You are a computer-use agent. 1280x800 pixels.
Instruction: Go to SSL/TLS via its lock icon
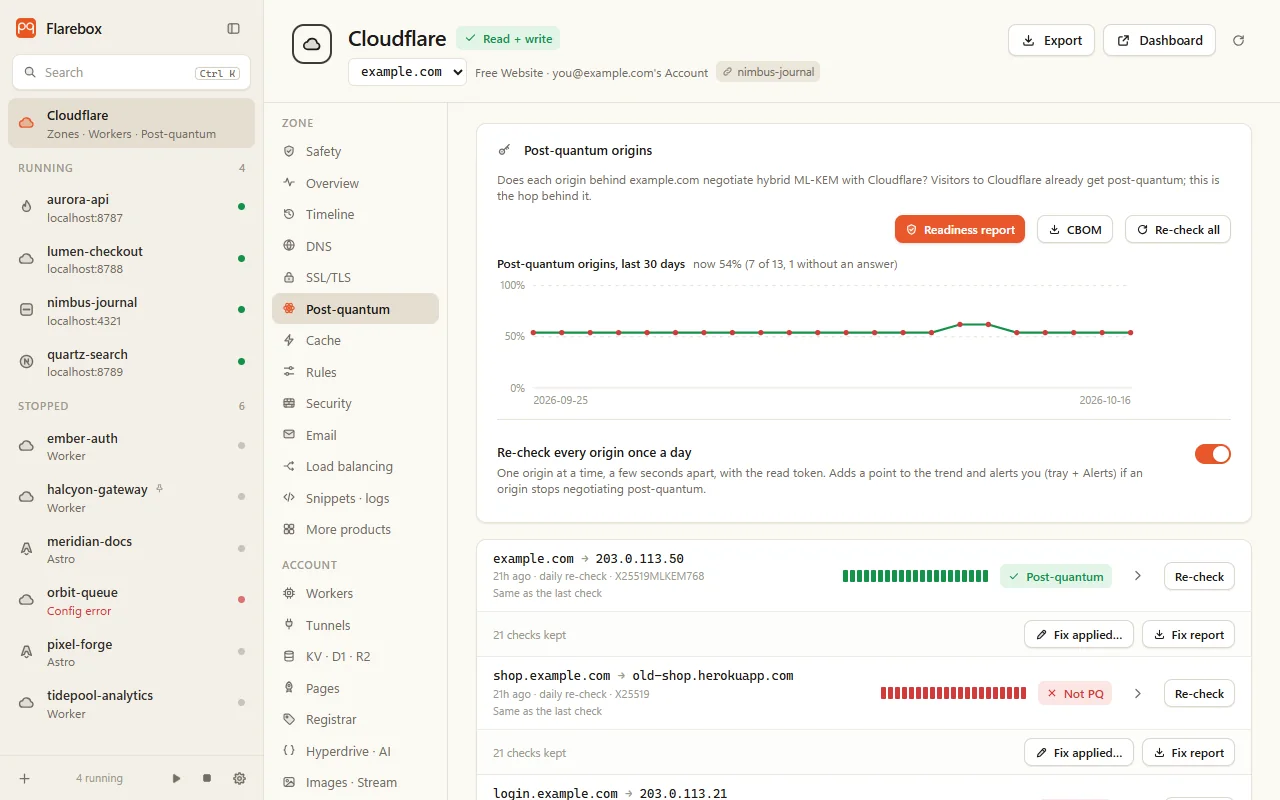click(289, 277)
